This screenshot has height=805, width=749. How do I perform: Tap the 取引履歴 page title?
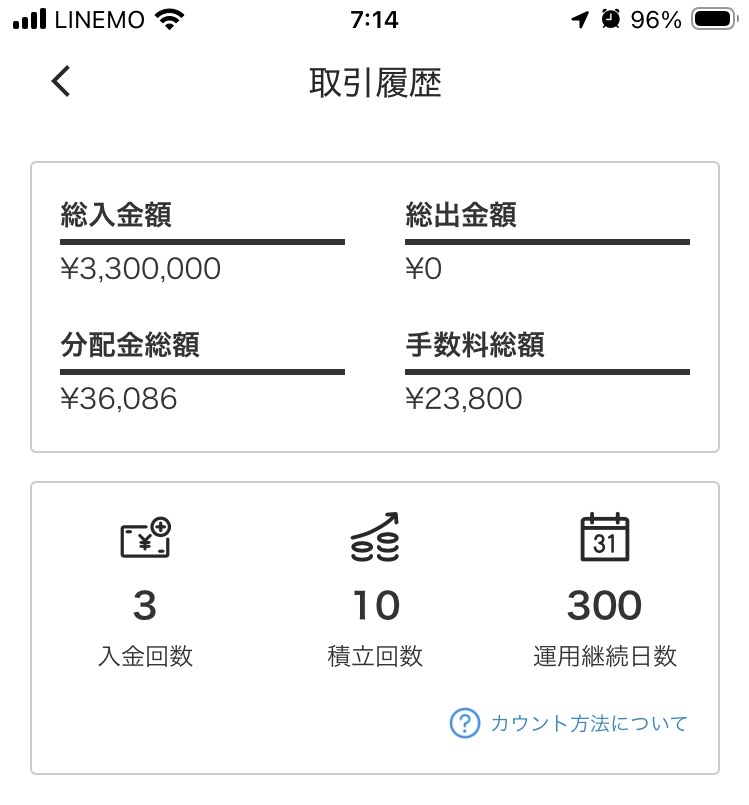[375, 82]
